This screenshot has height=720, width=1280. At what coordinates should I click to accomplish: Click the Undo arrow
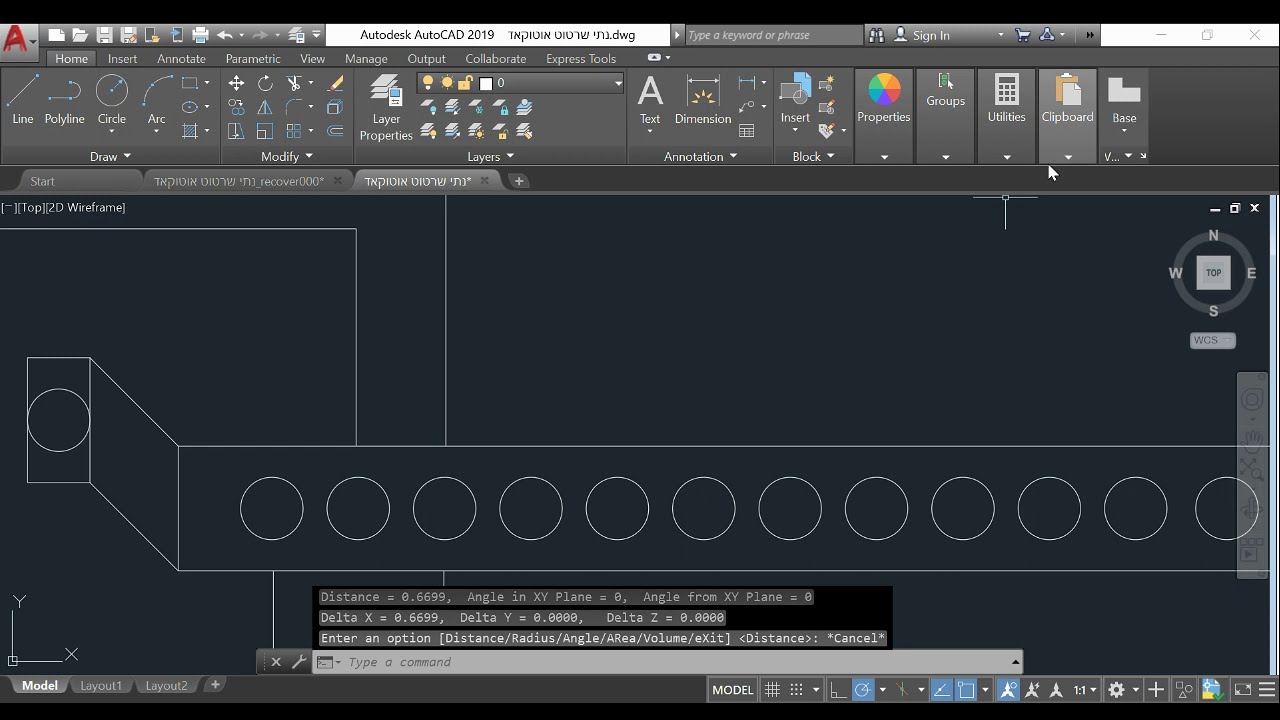click(224, 35)
